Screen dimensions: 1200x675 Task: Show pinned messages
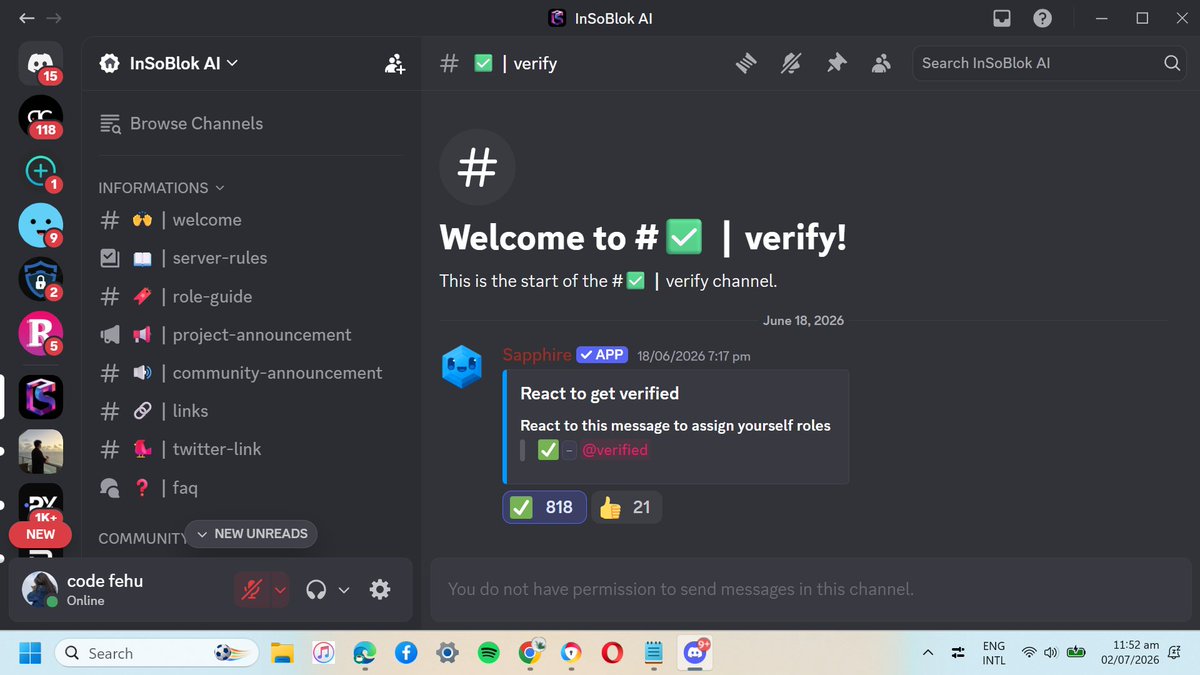[x=836, y=64]
